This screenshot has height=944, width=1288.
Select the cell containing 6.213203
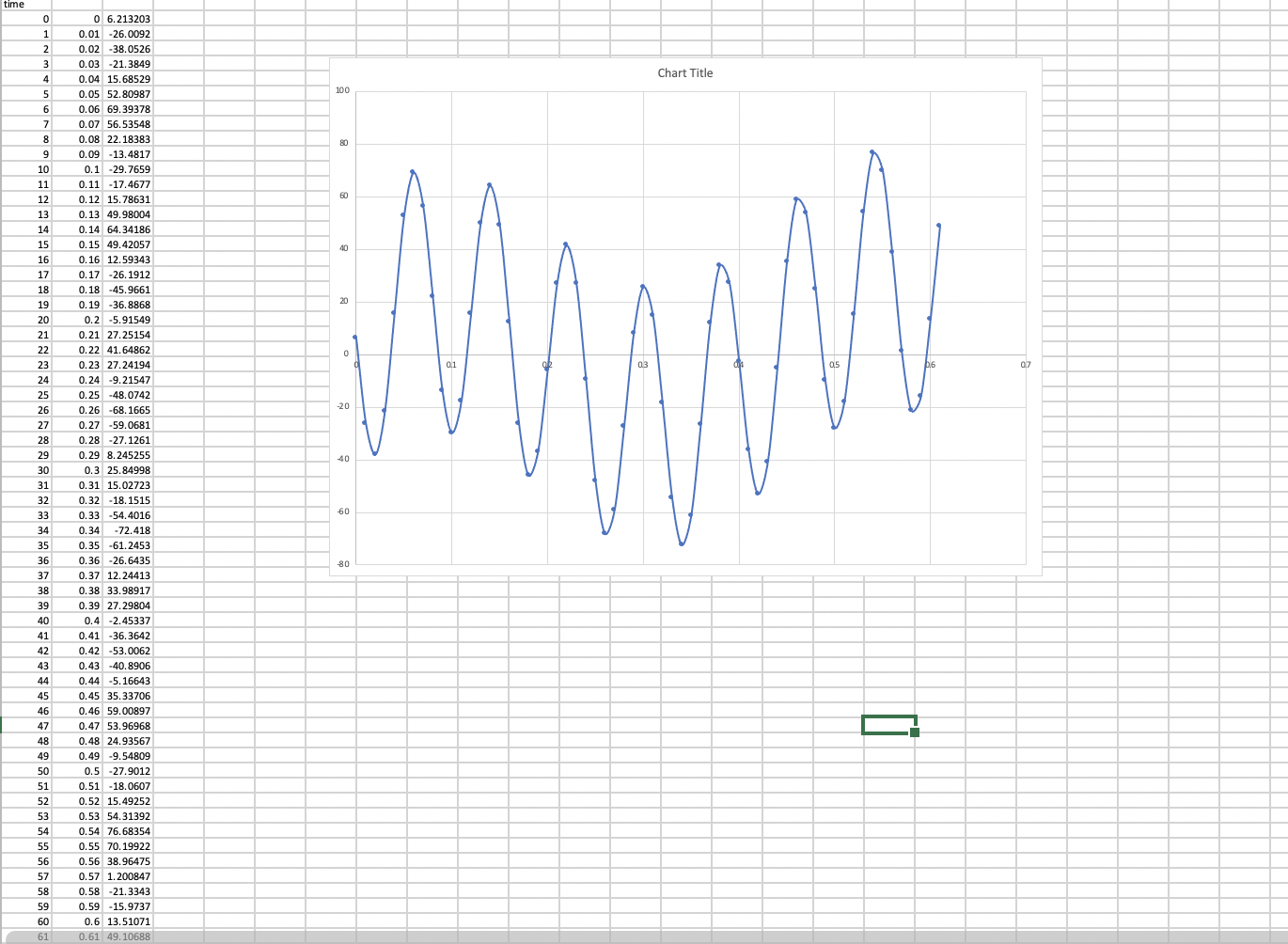(129, 19)
